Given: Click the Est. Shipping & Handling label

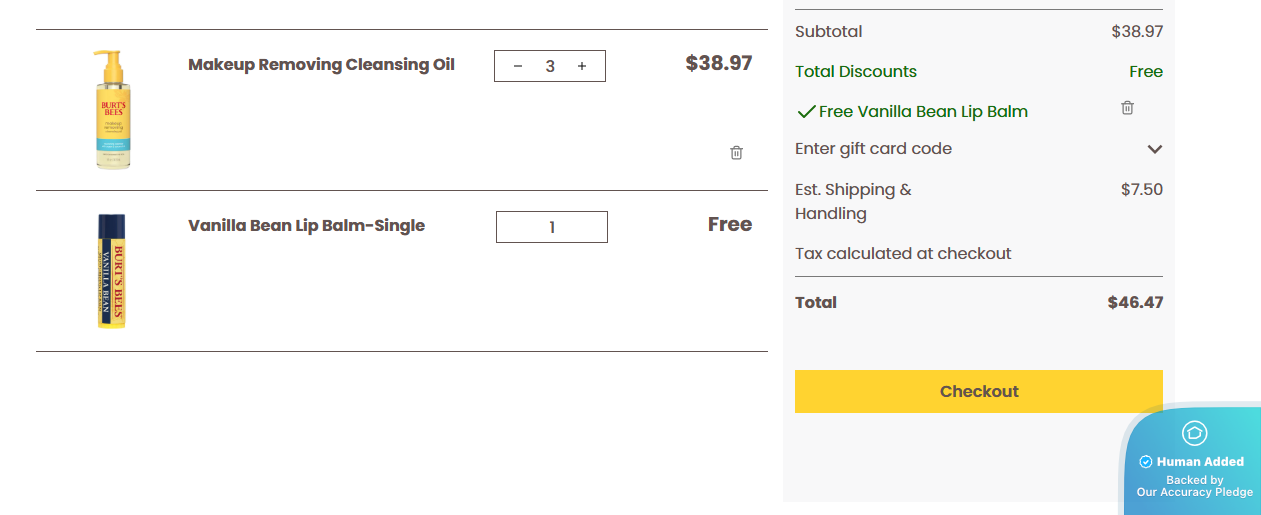Looking at the screenshot, I should point(853,201).
